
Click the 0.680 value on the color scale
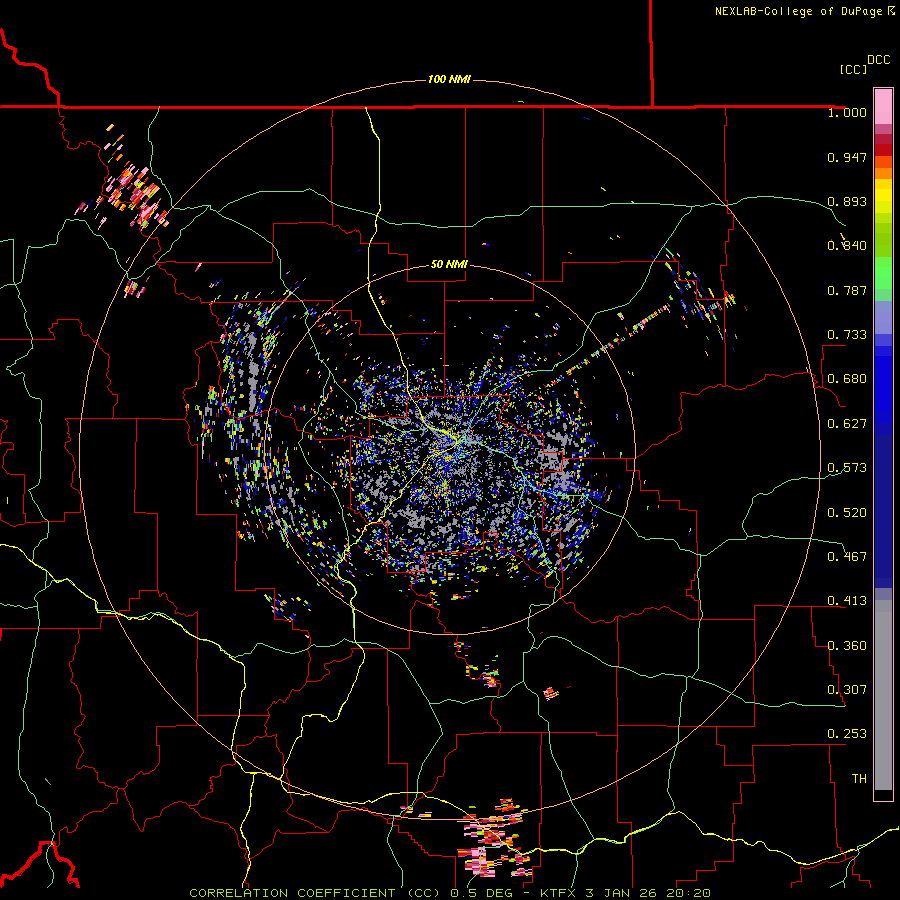pos(847,379)
